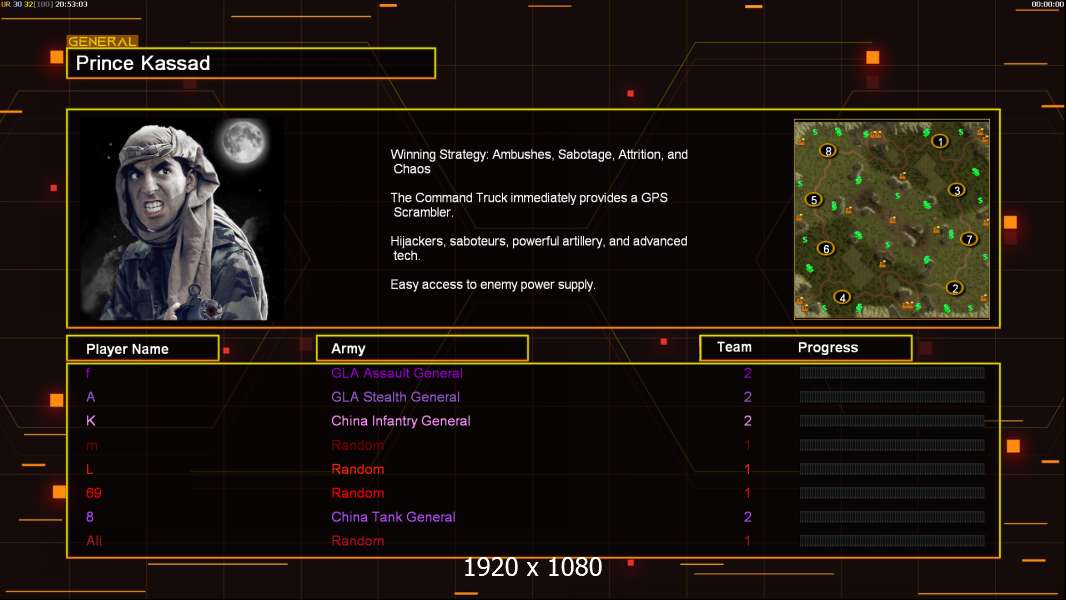1066x600 pixels.
Task: Click team number 1 for player L
Action: pyautogui.click(x=747, y=469)
